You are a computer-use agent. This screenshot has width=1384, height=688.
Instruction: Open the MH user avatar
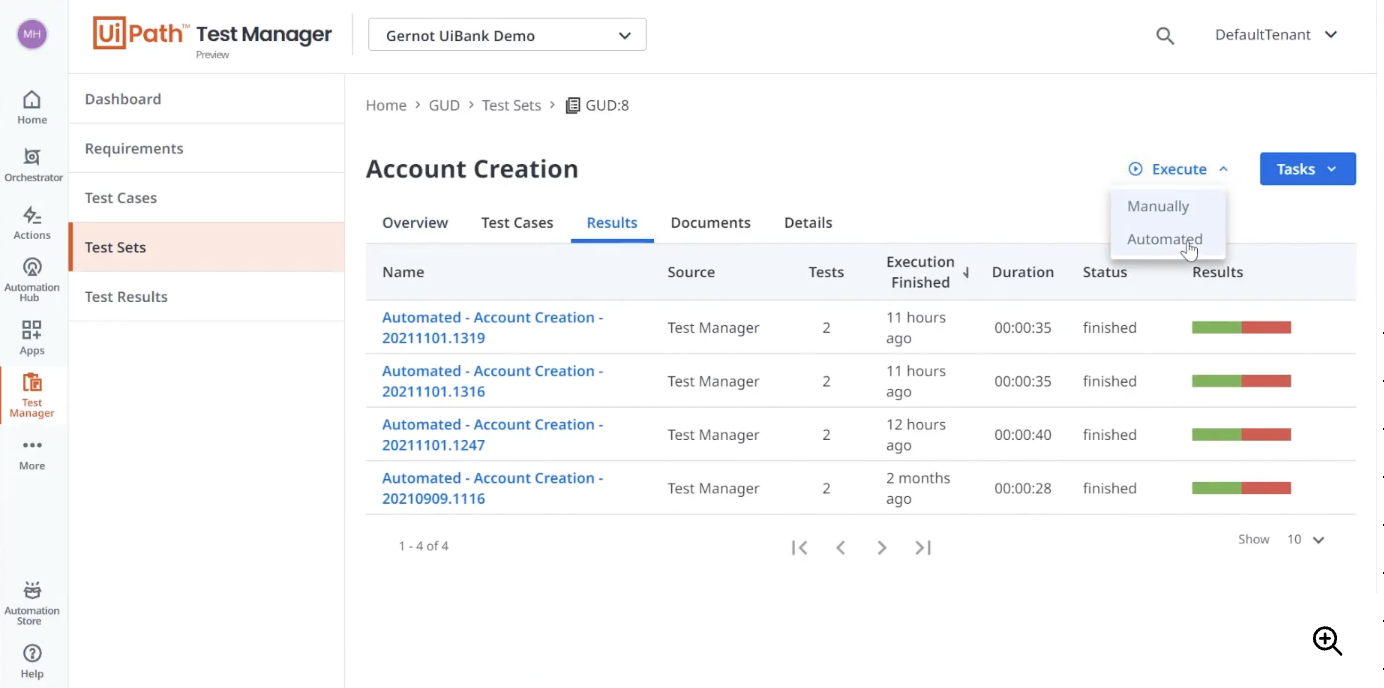(32, 34)
